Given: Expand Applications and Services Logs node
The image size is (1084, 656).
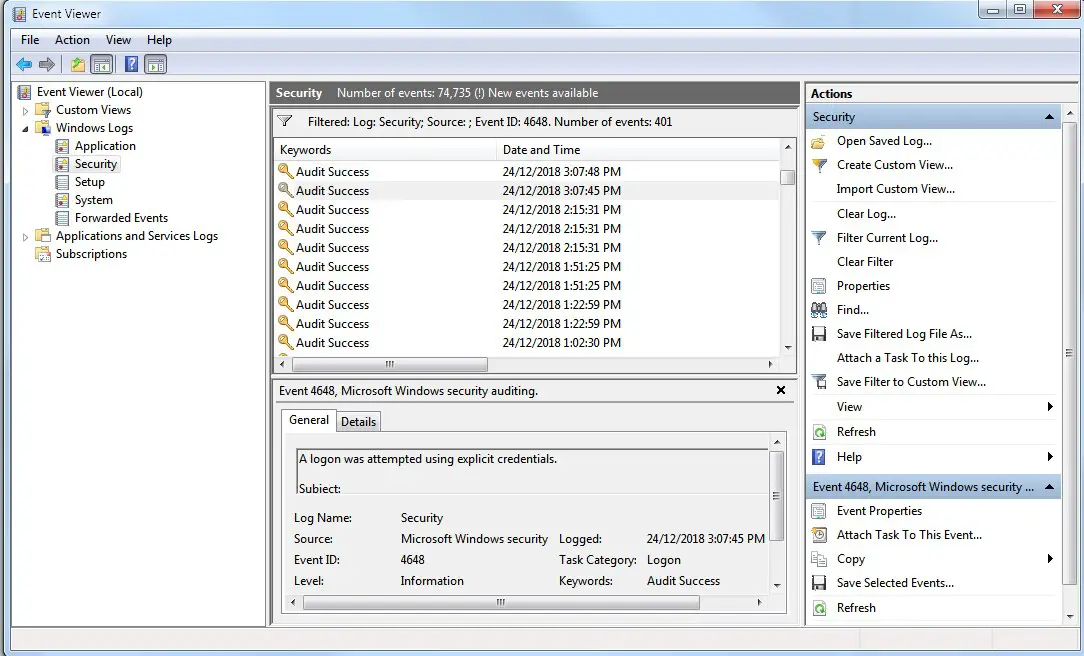Looking at the screenshot, I should (x=26, y=236).
